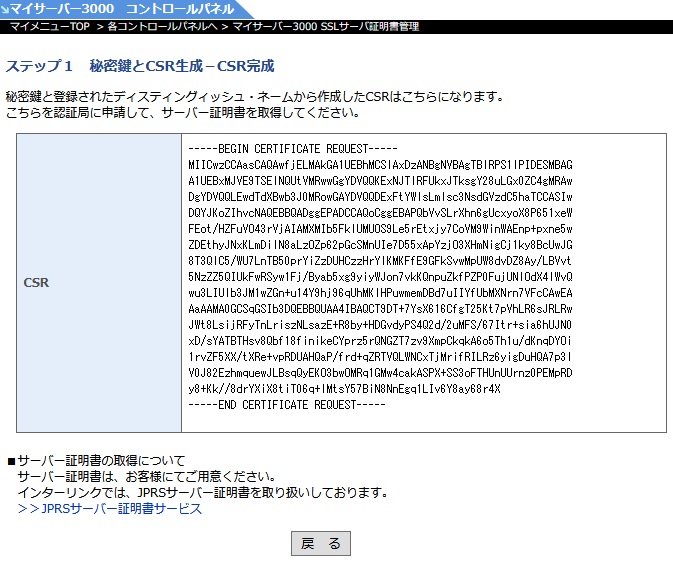Click the BEGIN CERTIFICATE REQUEST line
This screenshot has height=564, width=673.
[278, 148]
